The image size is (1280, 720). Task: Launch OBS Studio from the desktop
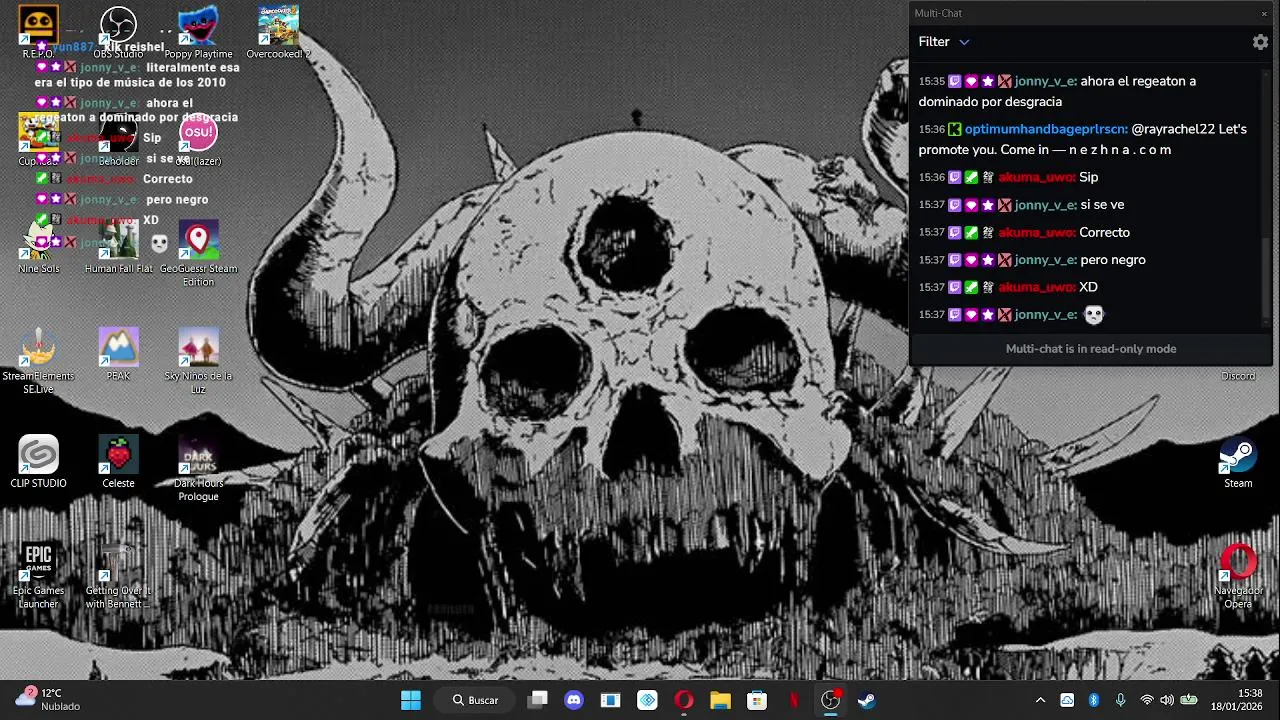118,31
